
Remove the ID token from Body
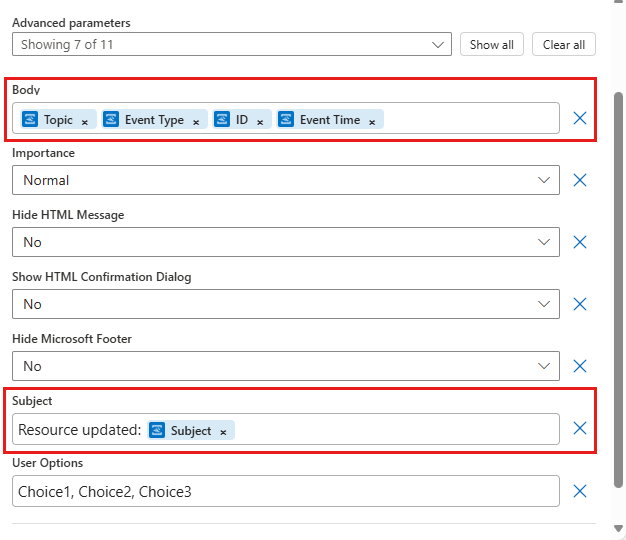point(260,121)
